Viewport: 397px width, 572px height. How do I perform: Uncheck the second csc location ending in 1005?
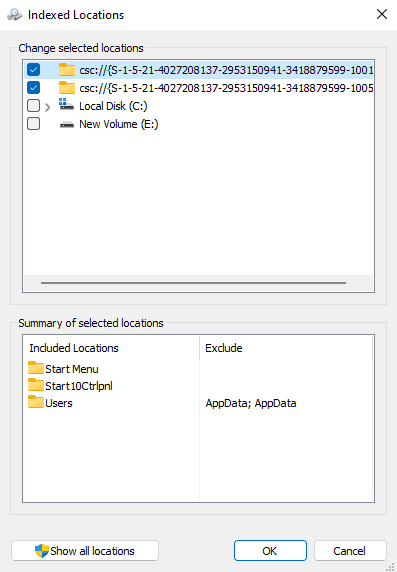pos(34,88)
